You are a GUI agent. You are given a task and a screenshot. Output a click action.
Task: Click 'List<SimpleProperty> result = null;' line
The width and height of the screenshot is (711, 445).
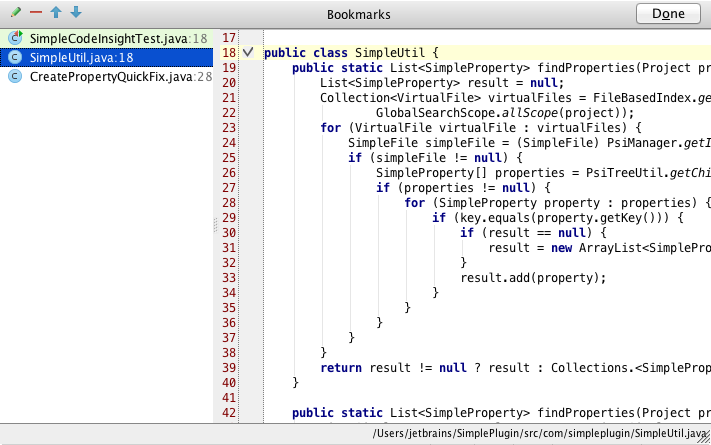442,83
